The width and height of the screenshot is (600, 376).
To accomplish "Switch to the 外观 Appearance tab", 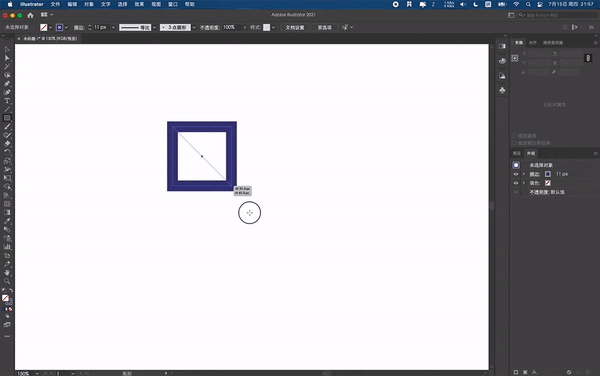I will 531,153.
